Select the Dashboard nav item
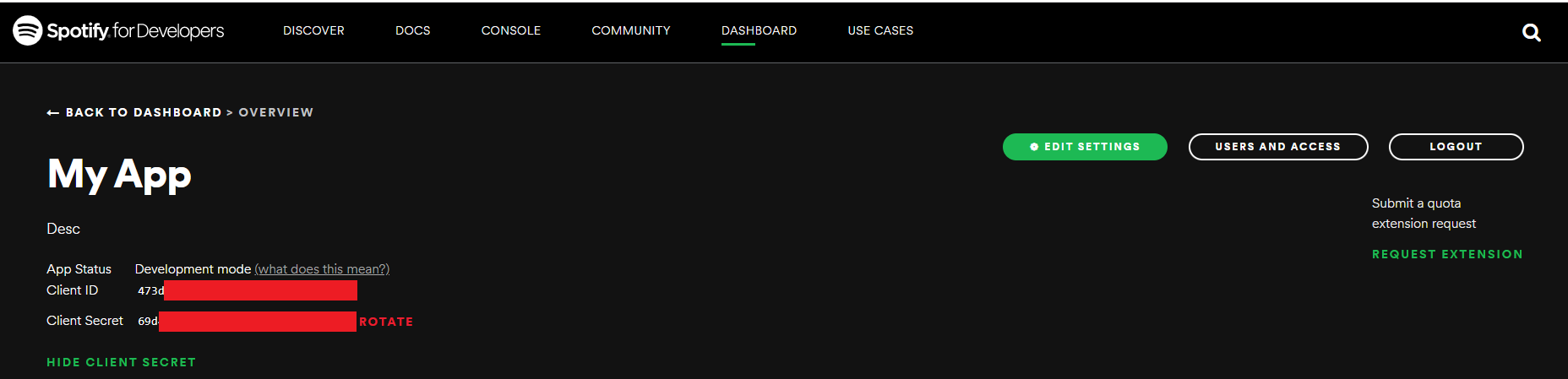This screenshot has width=1568, height=379. 759,30
